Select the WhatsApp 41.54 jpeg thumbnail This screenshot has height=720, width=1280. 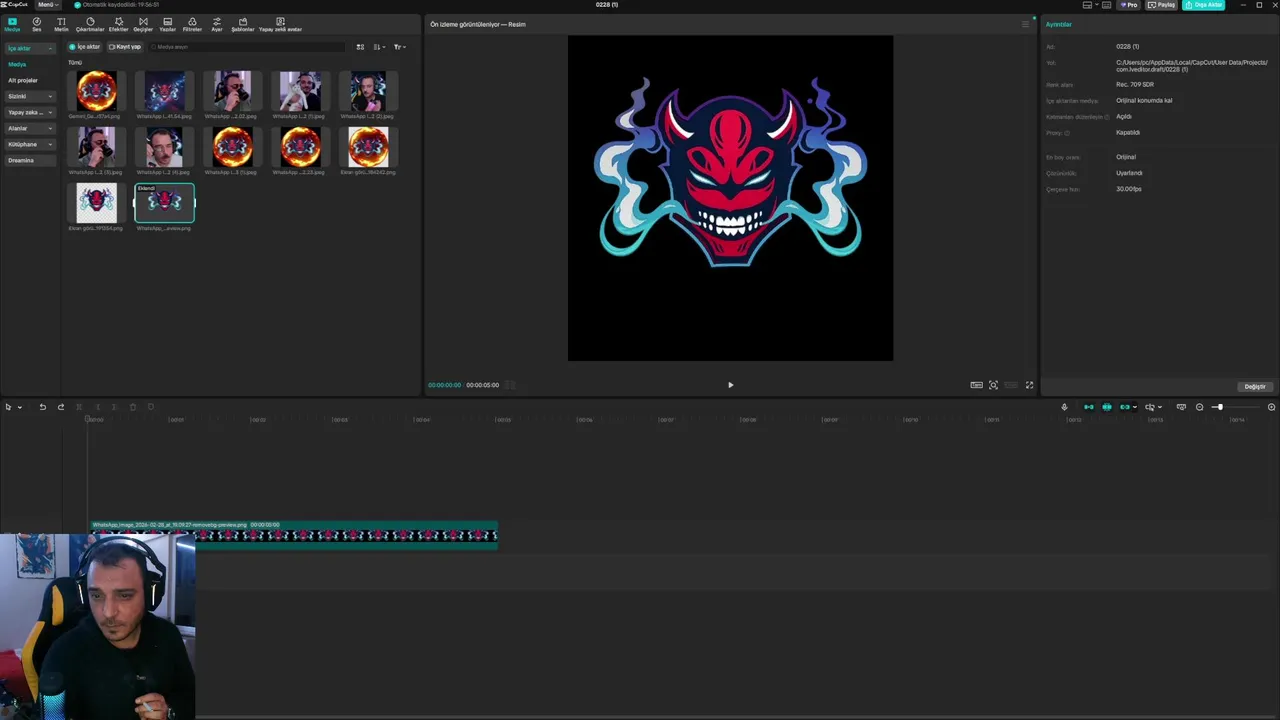(x=165, y=91)
